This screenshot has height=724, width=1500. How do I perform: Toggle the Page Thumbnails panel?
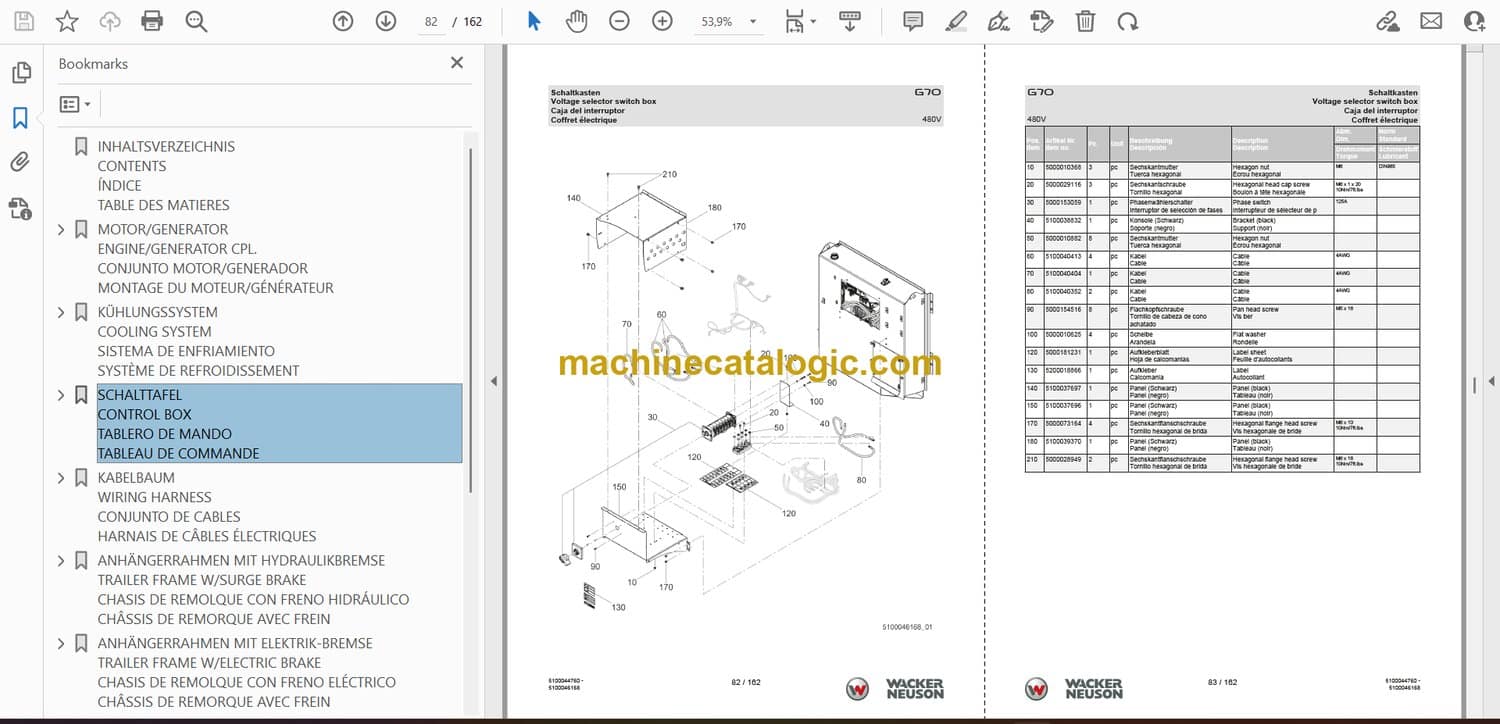pos(20,73)
